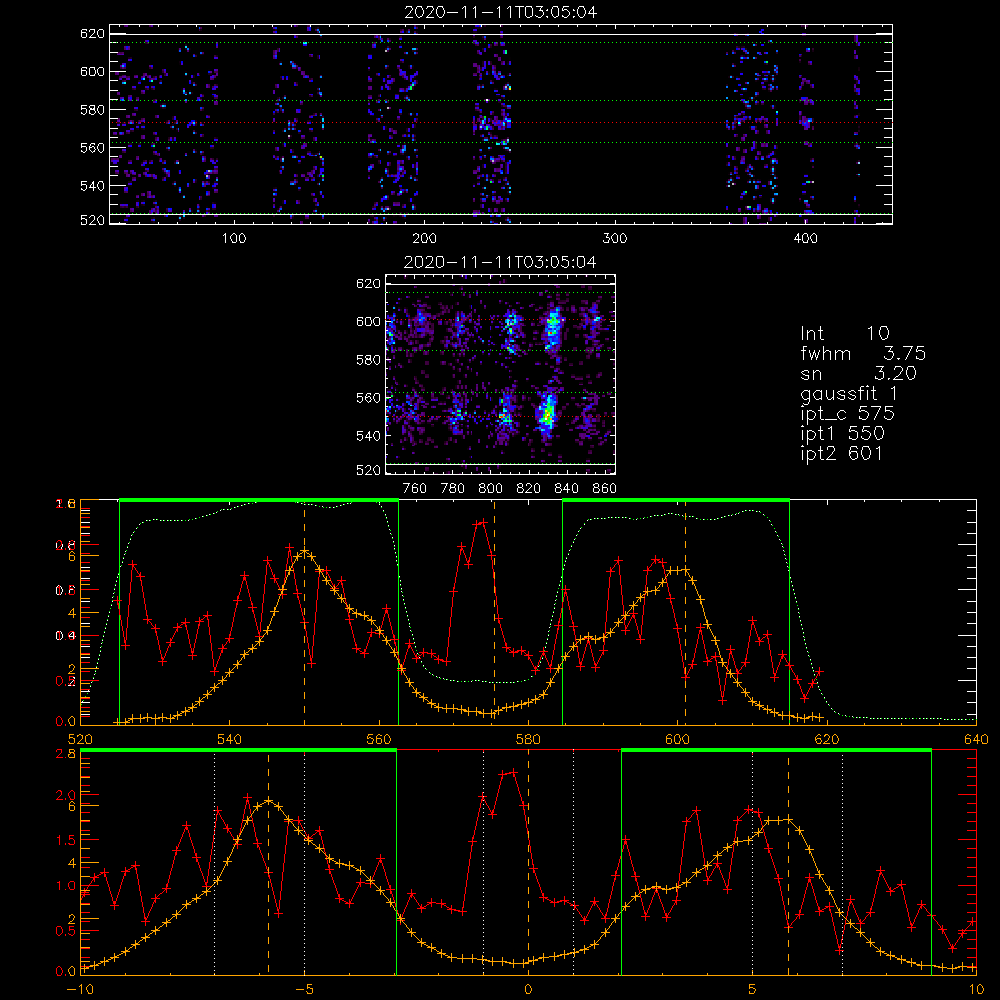Click the x-axis tick label '-10'
Image resolution: width=1000 pixels, height=1000 pixels.
click(80, 989)
